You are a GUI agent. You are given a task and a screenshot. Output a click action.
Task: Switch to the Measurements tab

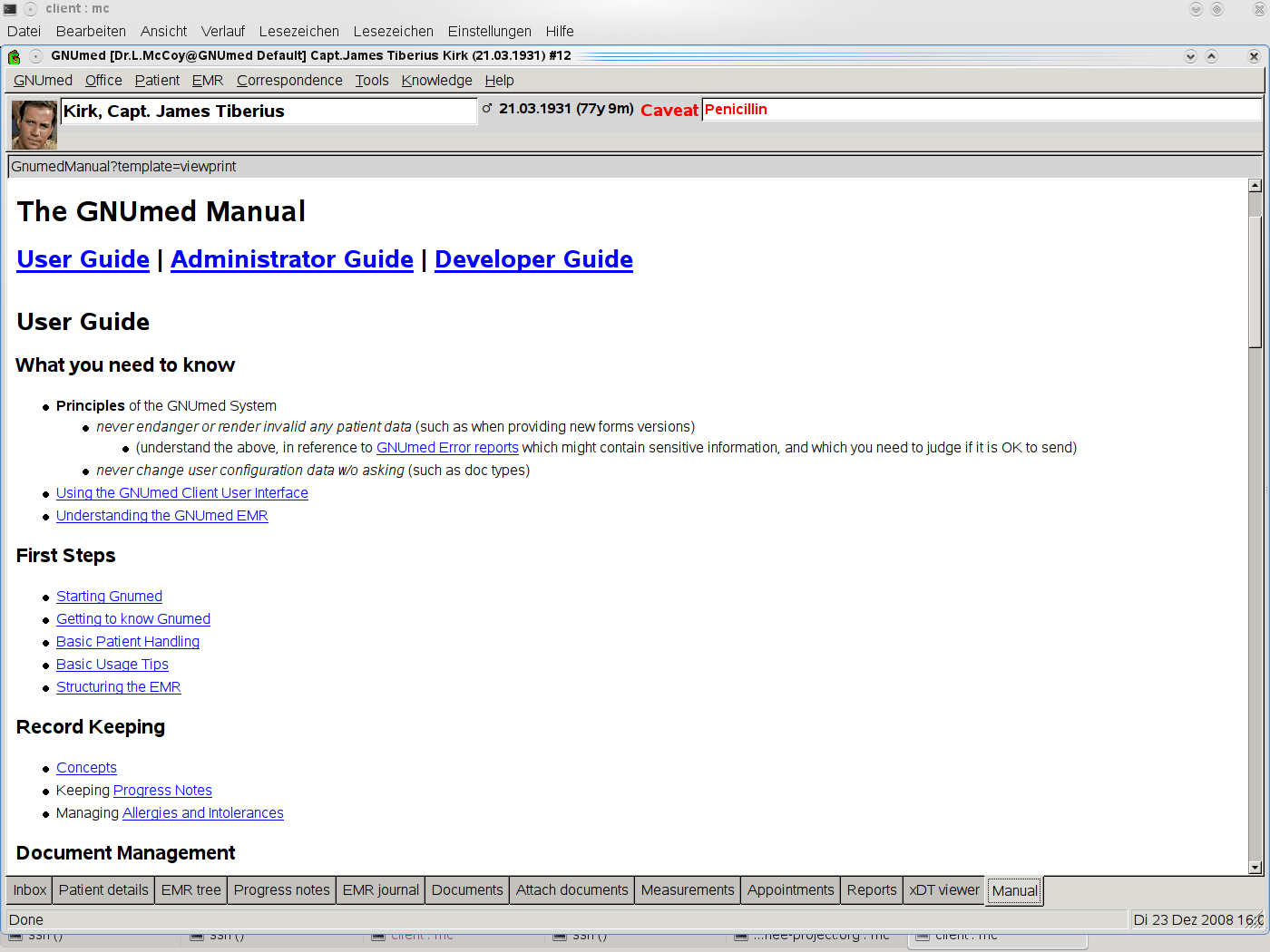pyautogui.click(x=688, y=889)
